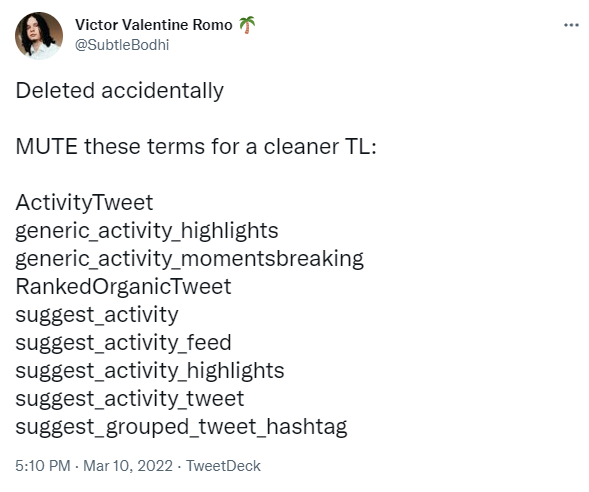Click the TweetDeck source label
Image resolution: width=589 pixels, height=492 pixels.
[x=223, y=466]
